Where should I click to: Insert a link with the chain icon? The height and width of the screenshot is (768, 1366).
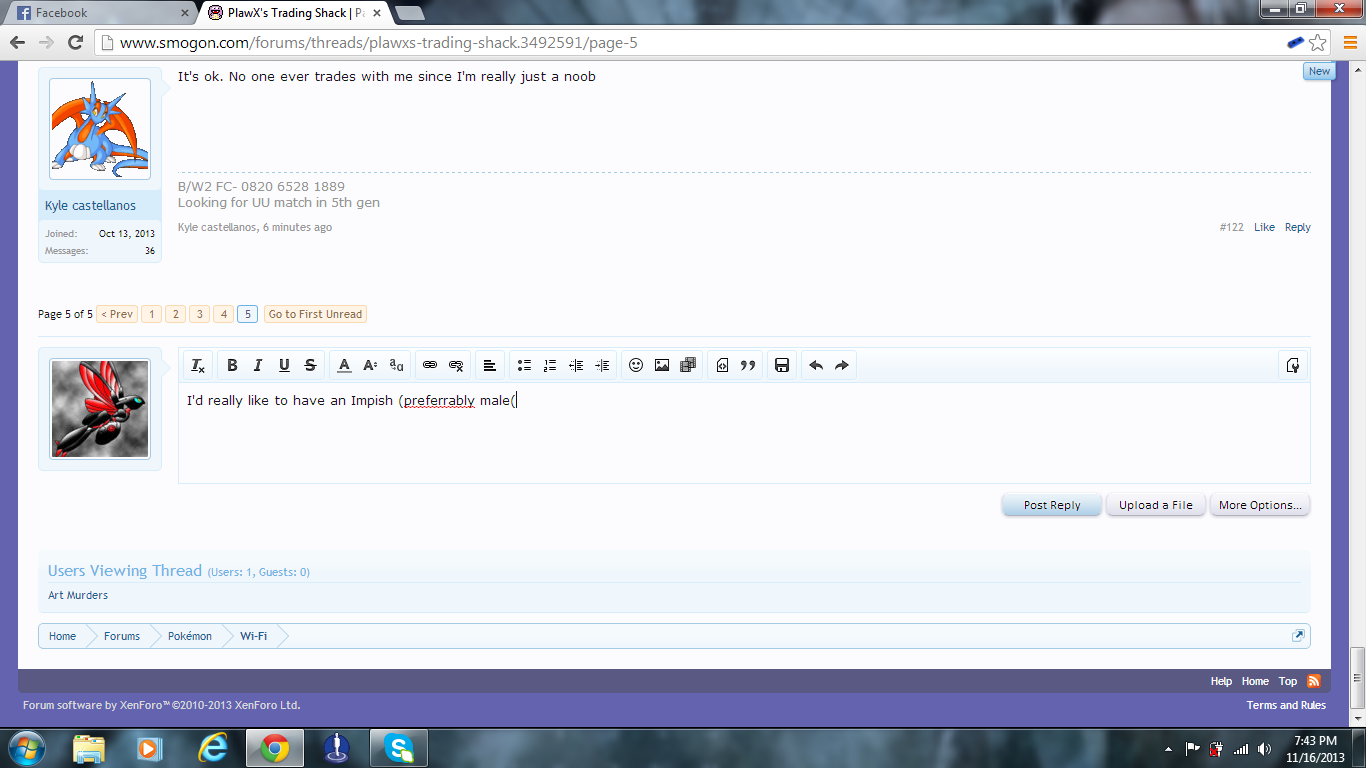430,366
